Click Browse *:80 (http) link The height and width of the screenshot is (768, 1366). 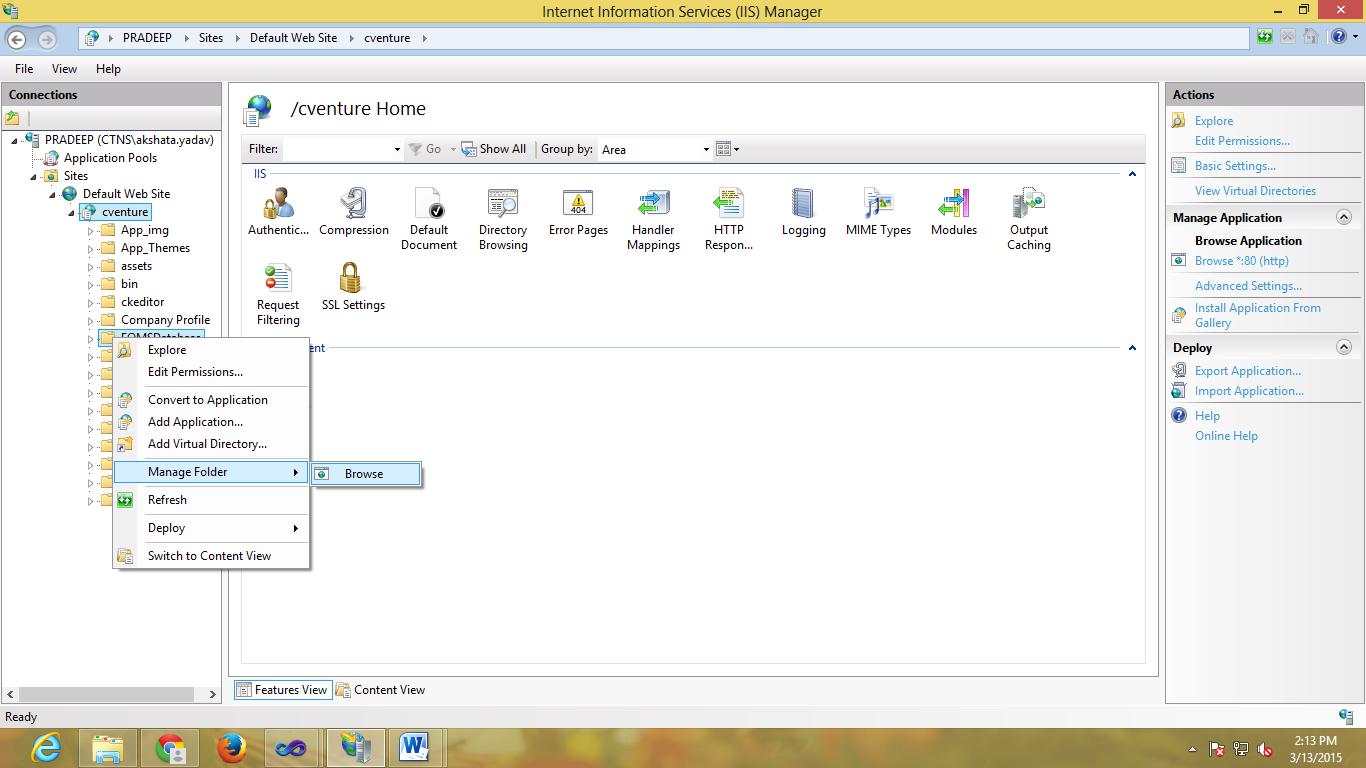pos(1241,261)
